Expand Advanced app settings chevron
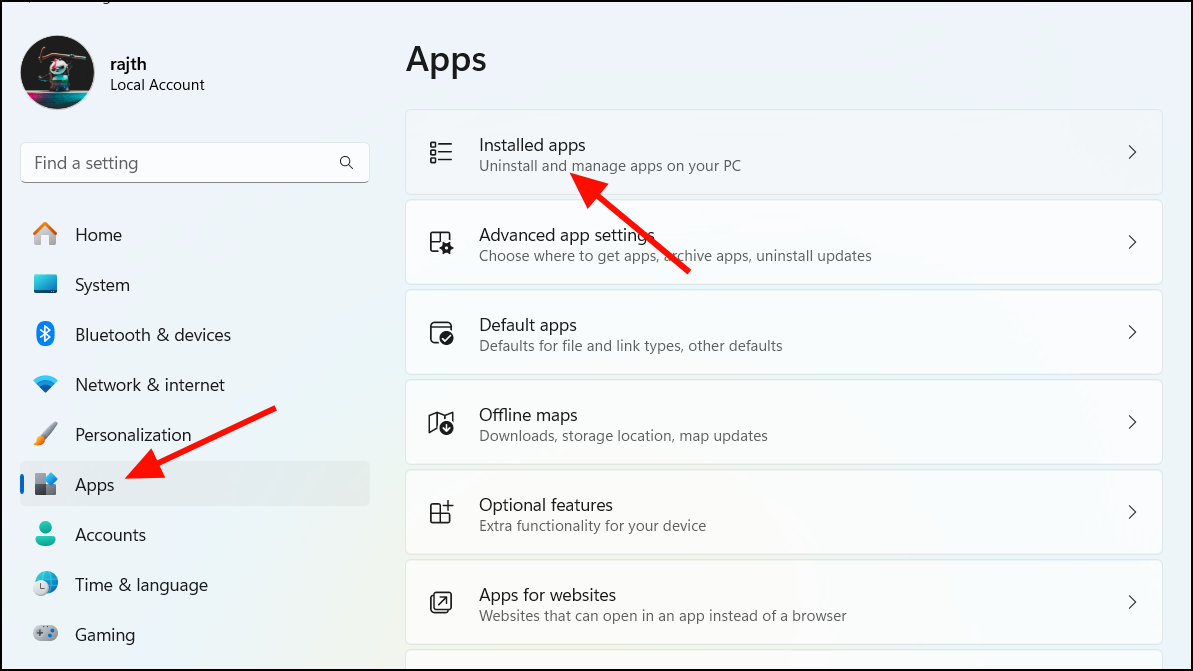 pos(1132,242)
